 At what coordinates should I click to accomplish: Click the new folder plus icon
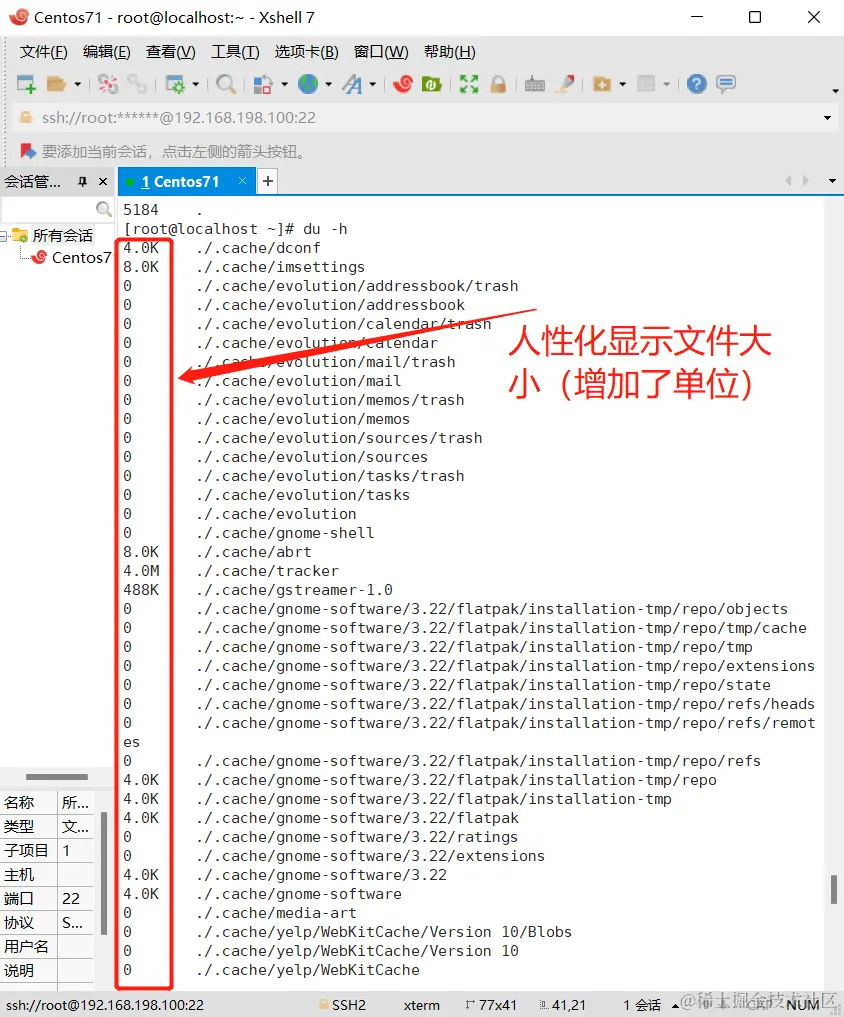(x=602, y=84)
